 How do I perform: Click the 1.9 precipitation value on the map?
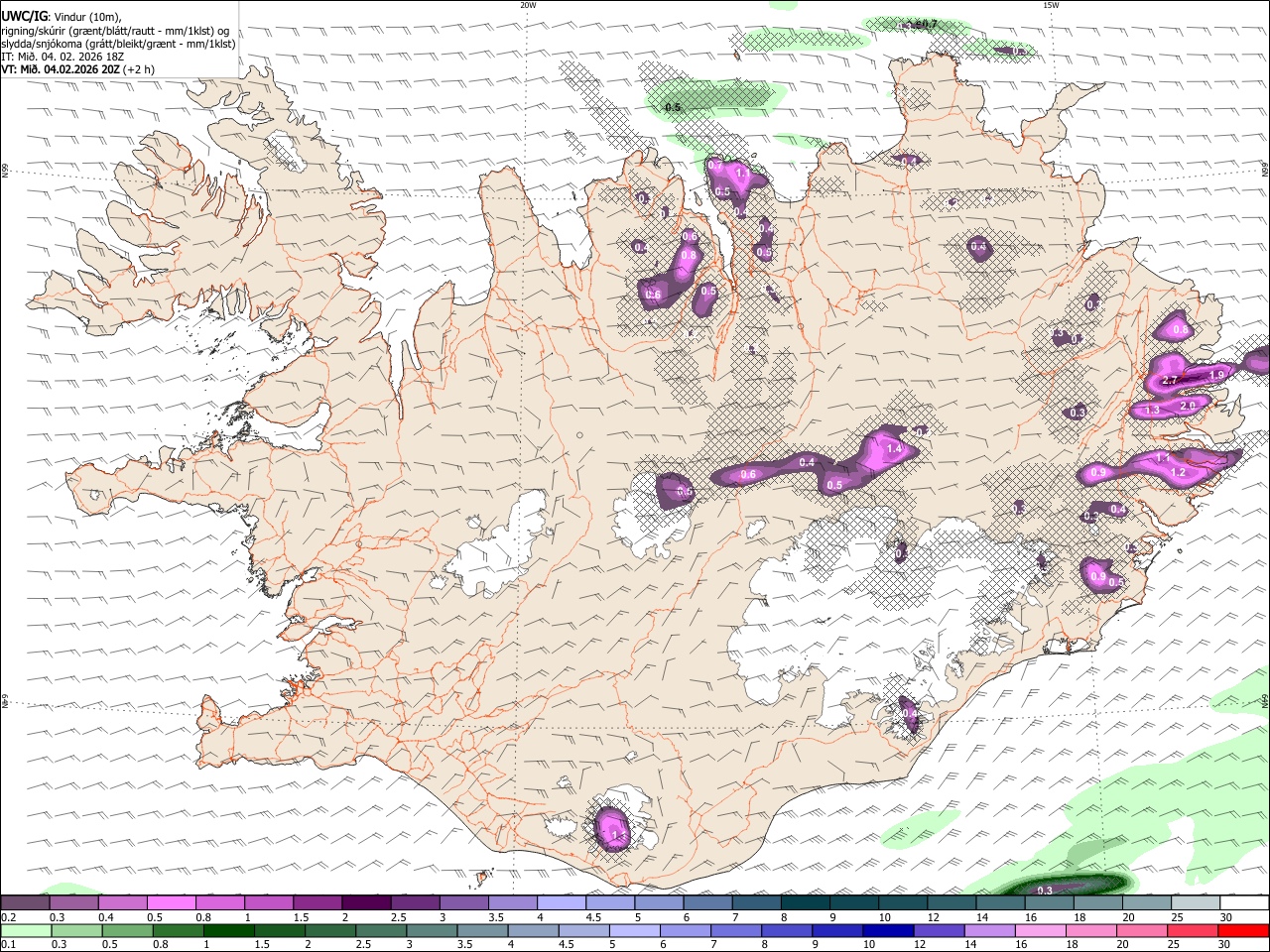(x=1217, y=375)
